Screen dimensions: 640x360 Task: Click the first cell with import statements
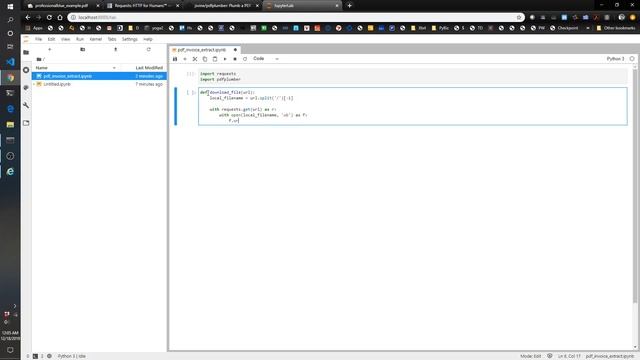[x=412, y=77]
